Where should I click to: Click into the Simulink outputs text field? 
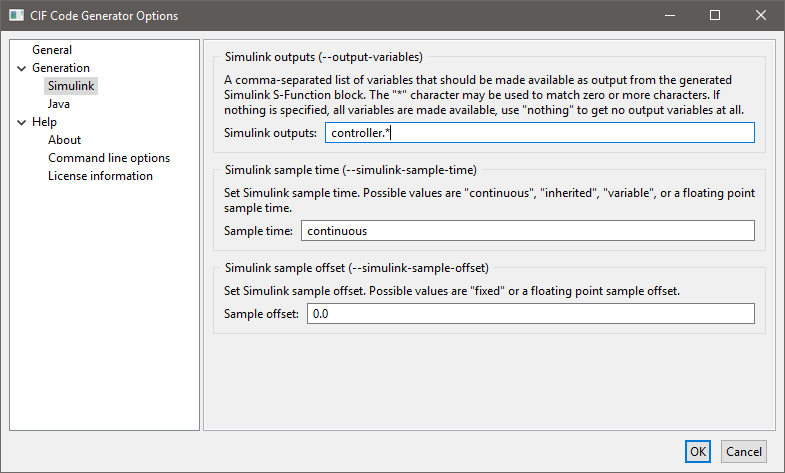pos(539,133)
